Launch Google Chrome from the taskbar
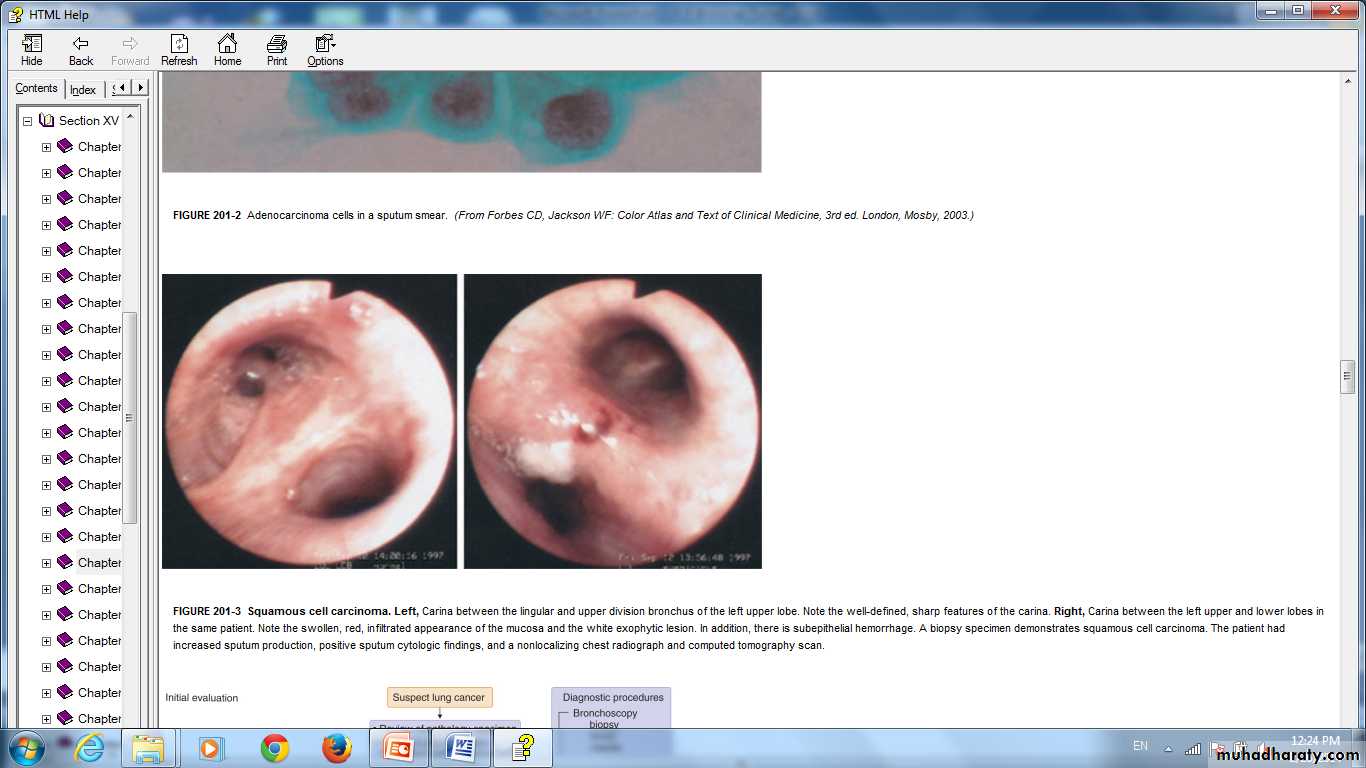 click(x=275, y=748)
